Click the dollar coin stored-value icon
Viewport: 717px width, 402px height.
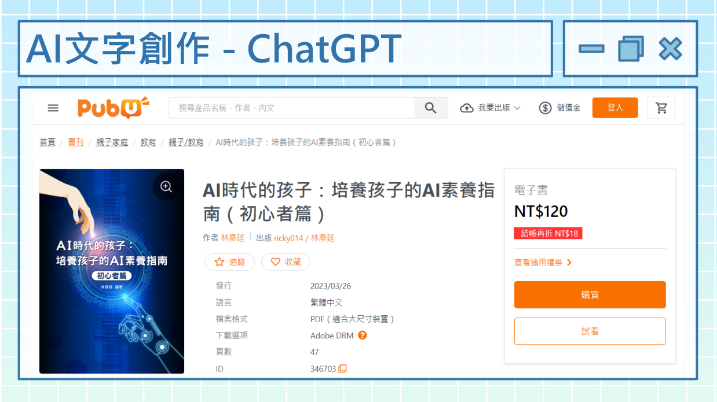pos(545,108)
